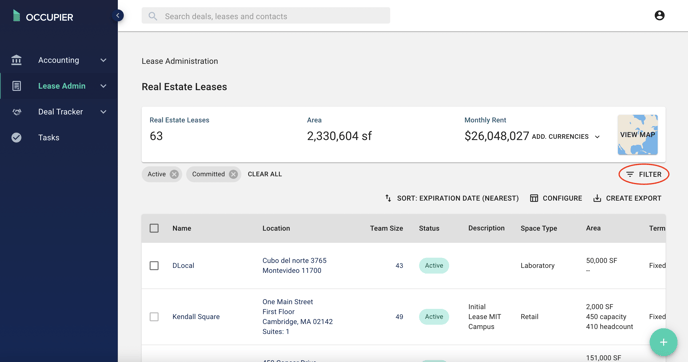Viewport: 688px width, 362px height.
Task: Click the View Map thumbnail
Action: tap(638, 135)
